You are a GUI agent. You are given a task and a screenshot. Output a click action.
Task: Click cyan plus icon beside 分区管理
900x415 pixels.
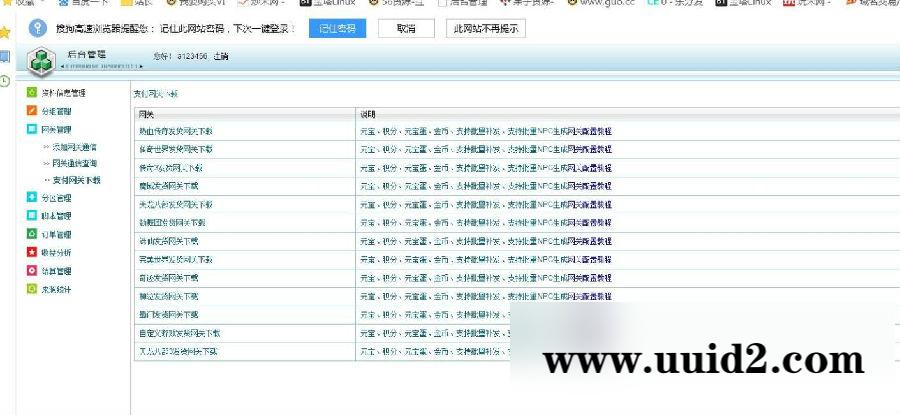(32, 197)
